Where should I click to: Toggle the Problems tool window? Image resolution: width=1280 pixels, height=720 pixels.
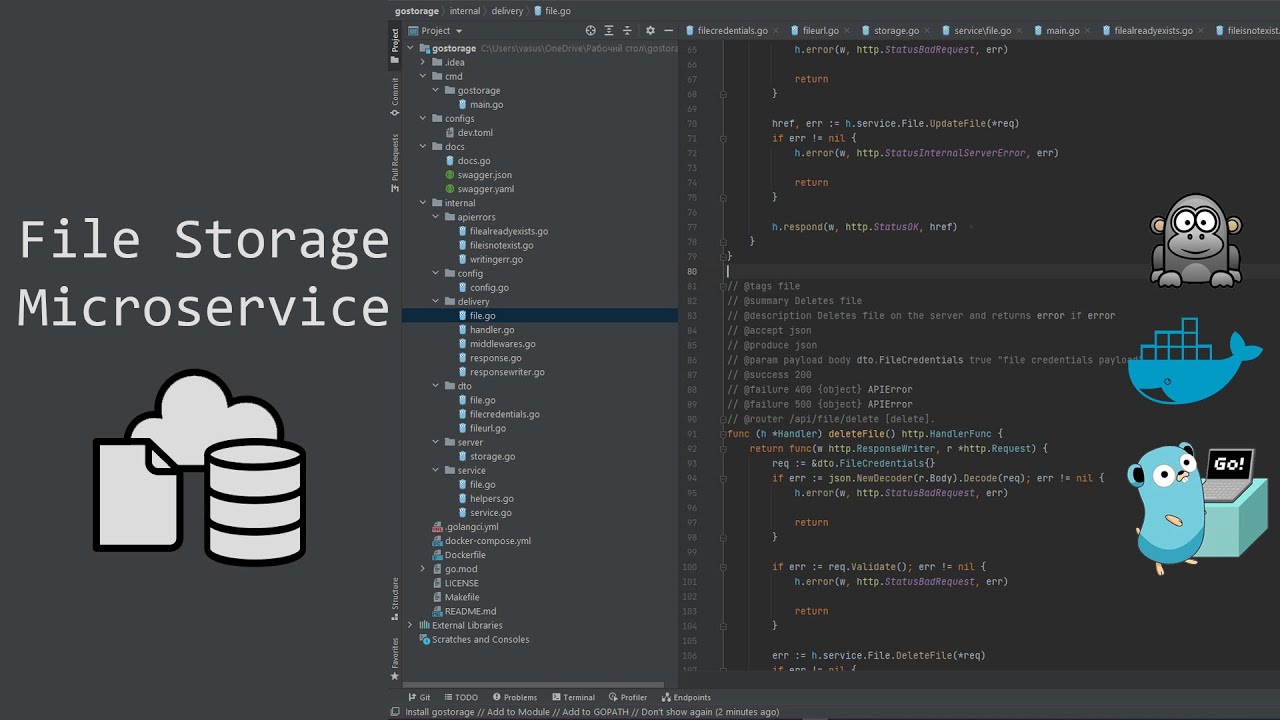pos(514,697)
